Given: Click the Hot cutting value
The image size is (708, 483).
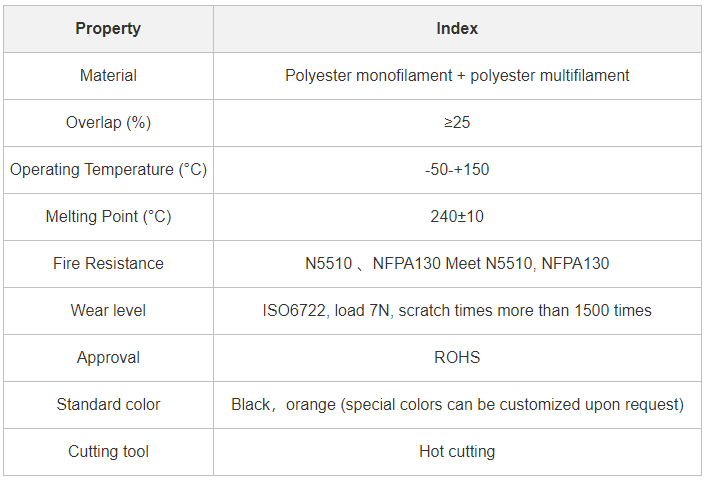Looking at the screenshot, I should 457,452.
